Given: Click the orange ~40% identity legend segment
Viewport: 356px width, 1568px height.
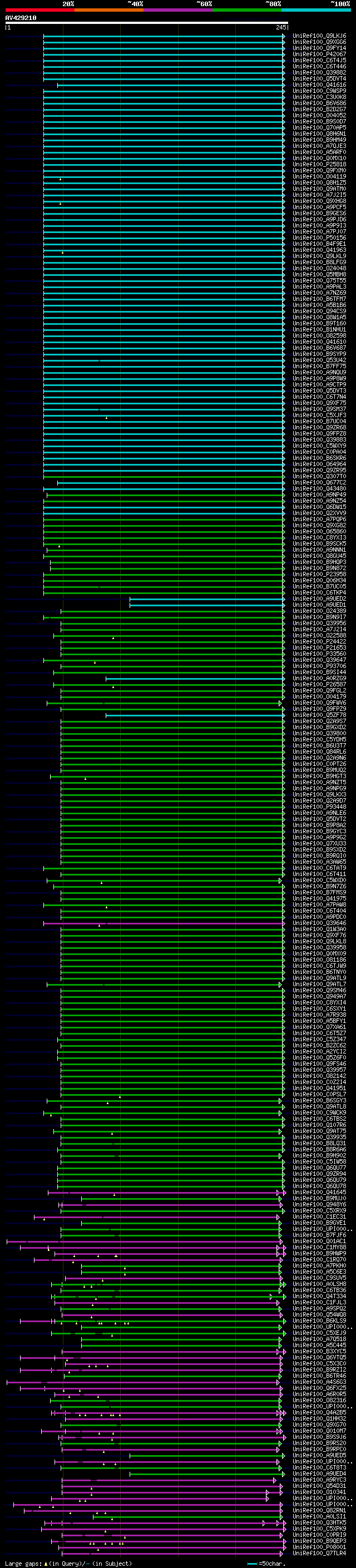Looking at the screenshot, I should pyautogui.click(x=109, y=10).
